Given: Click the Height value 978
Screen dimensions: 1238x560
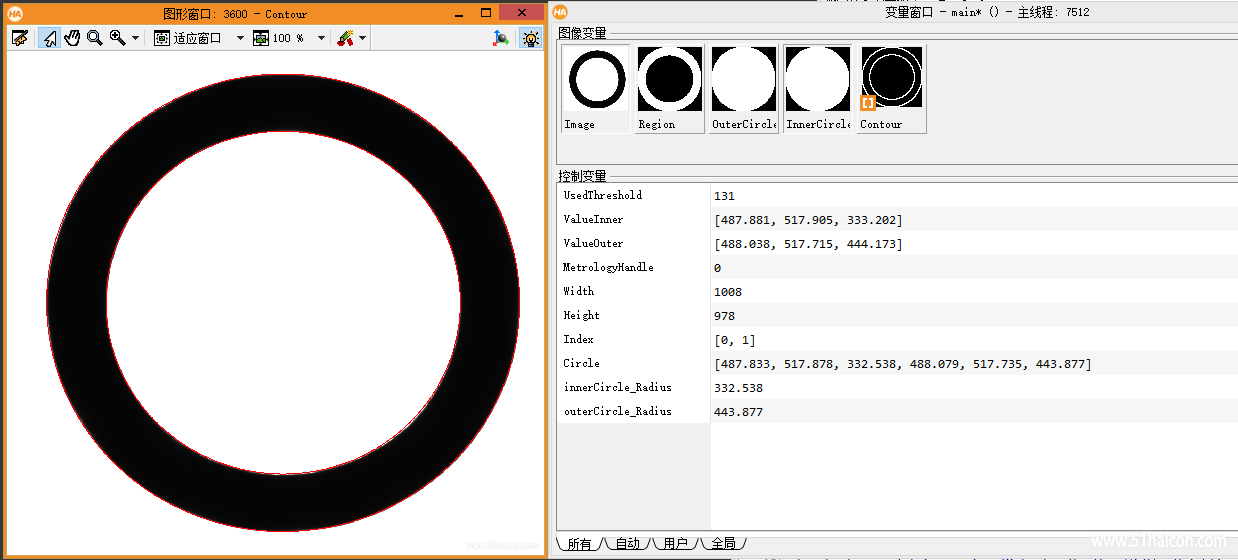Looking at the screenshot, I should 724,316.
